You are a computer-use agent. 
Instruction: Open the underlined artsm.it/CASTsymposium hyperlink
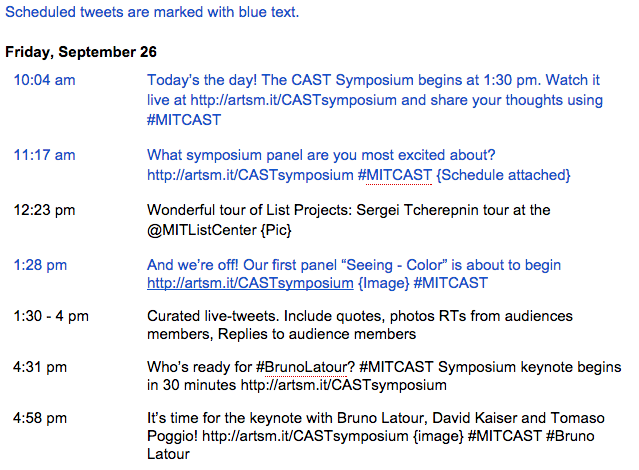click(250, 283)
